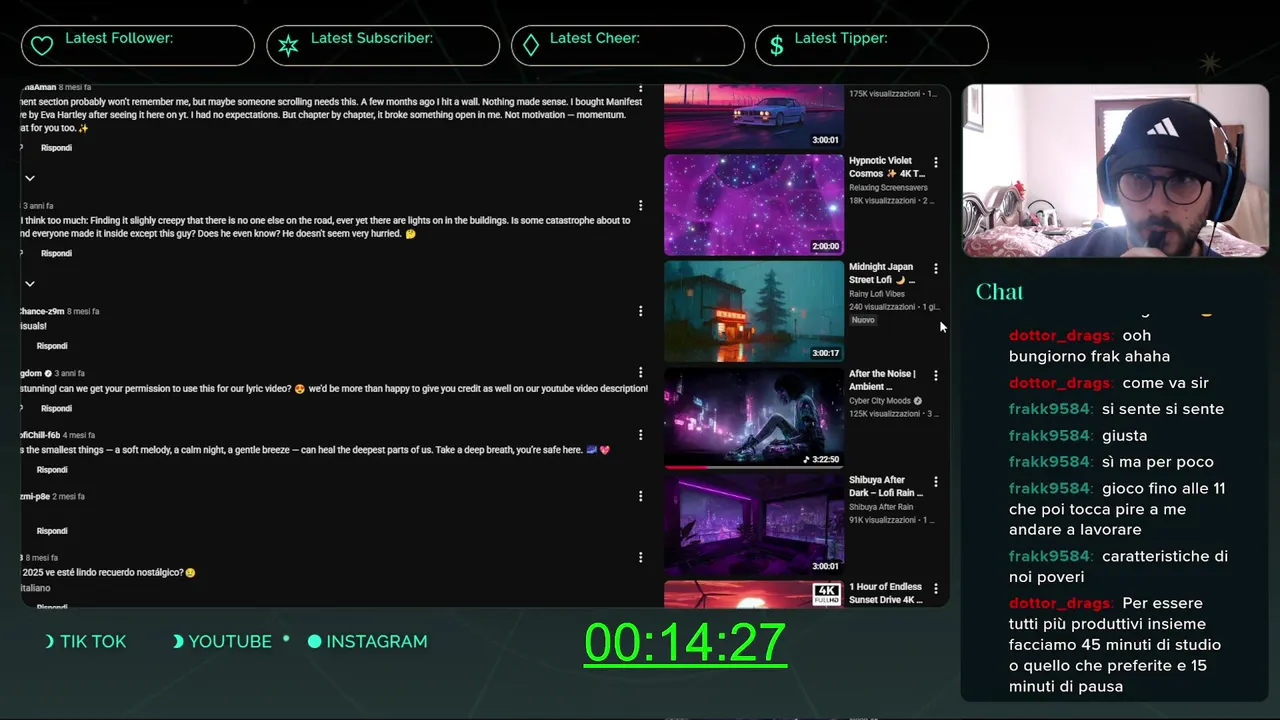Click the dollar icon beside Latest Tipper
Viewport: 1280px width, 720px height.
[x=776, y=46]
